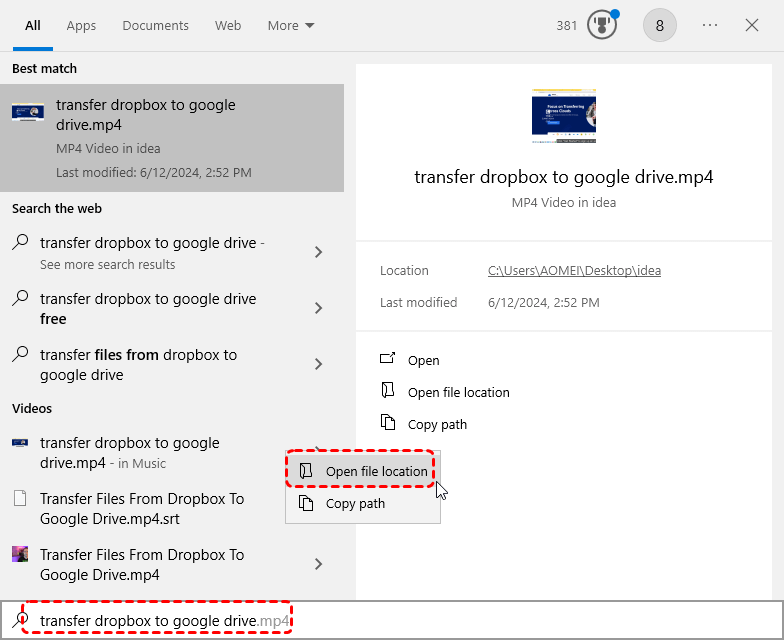Expand arrow for 'transfer files from dropbox' suggestion

tap(318, 364)
